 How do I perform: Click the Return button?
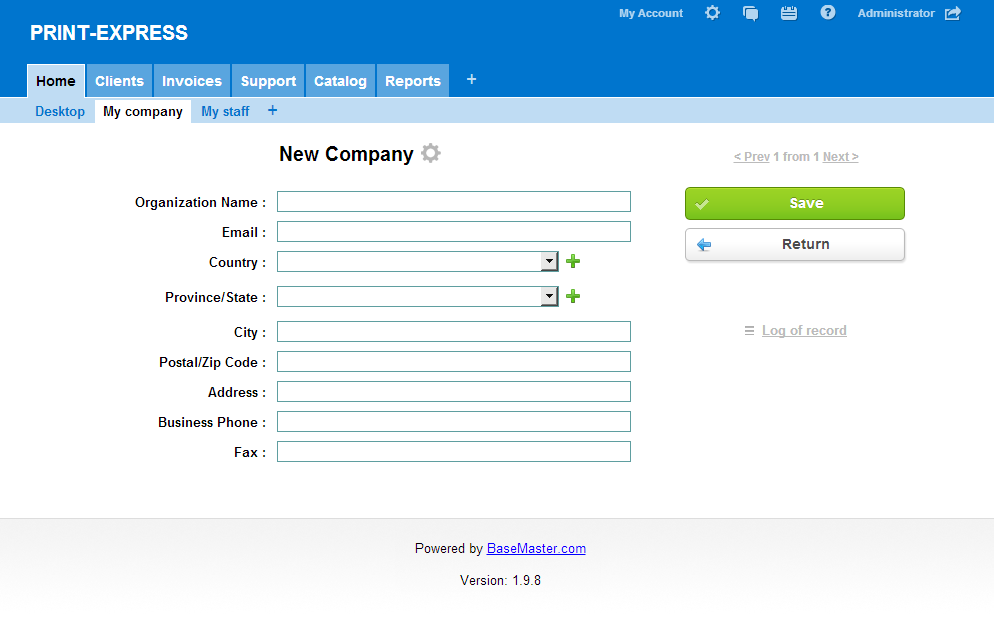pyautogui.click(x=795, y=244)
